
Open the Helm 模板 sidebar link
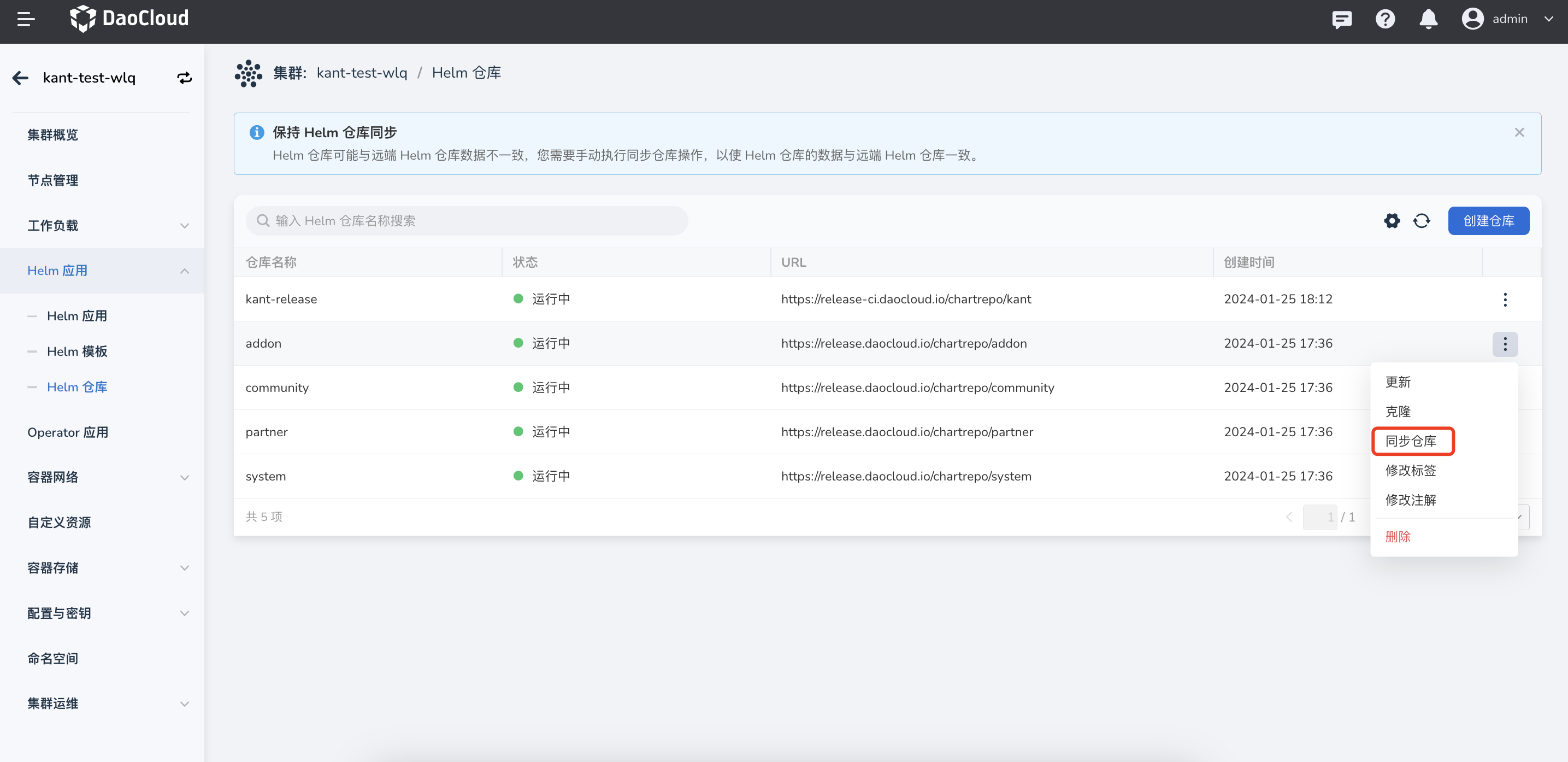tap(77, 351)
